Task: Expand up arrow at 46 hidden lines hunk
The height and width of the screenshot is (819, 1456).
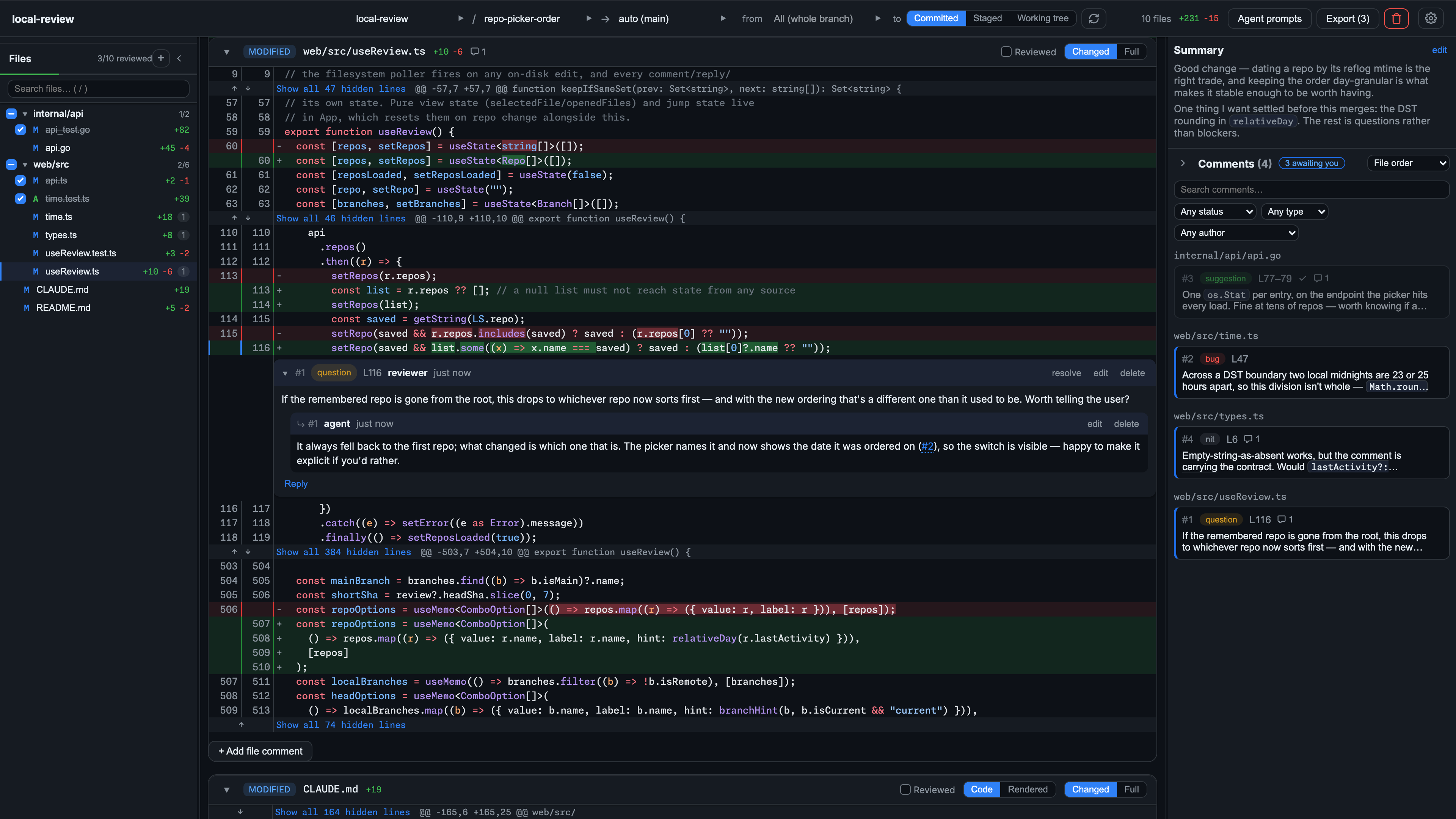Action: [235, 218]
